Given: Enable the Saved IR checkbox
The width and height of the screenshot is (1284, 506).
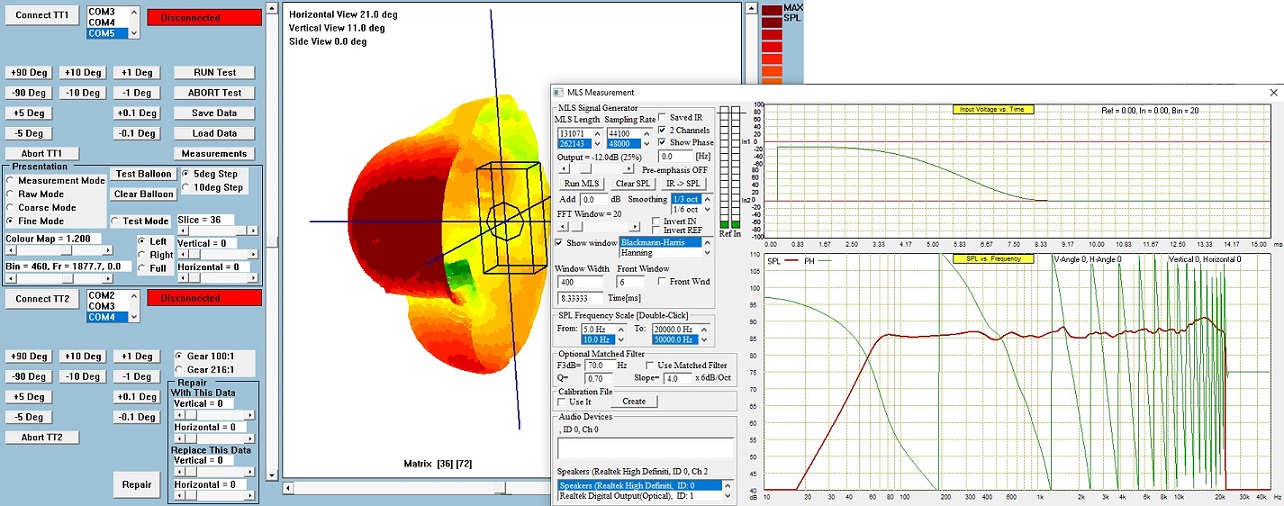Looking at the screenshot, I should (x=681, y=118).
